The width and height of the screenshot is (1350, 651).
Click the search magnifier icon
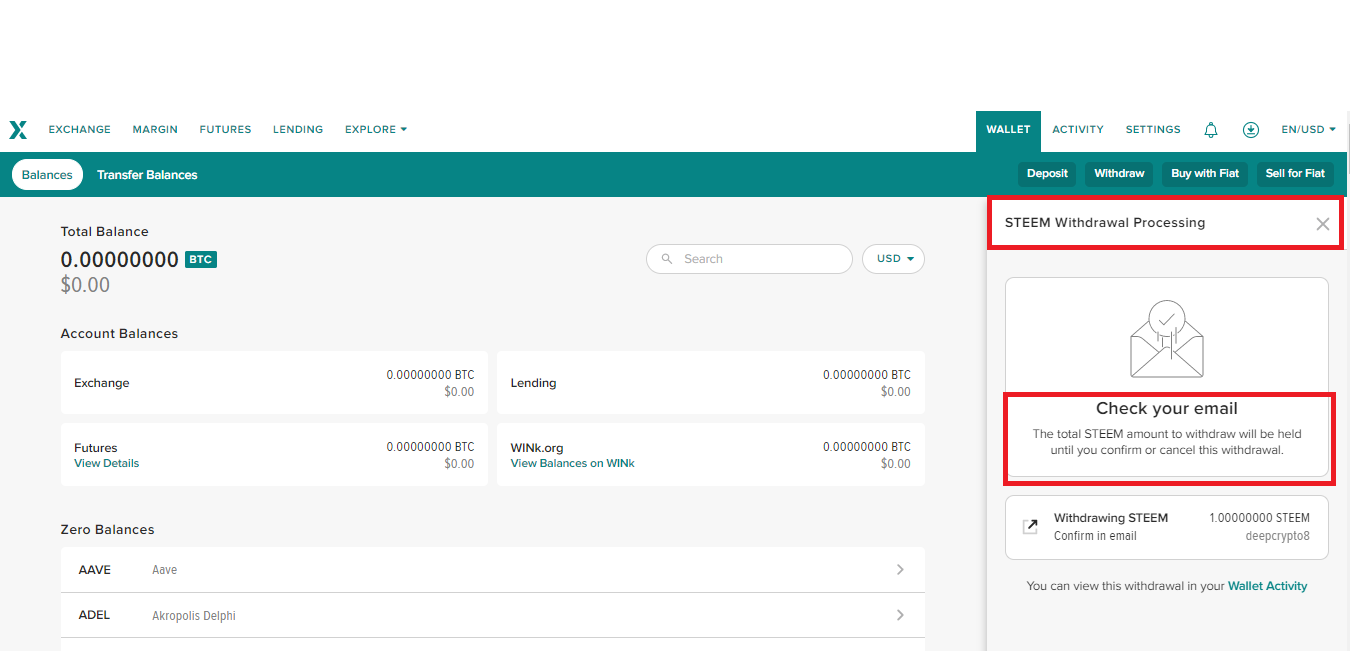667,259
